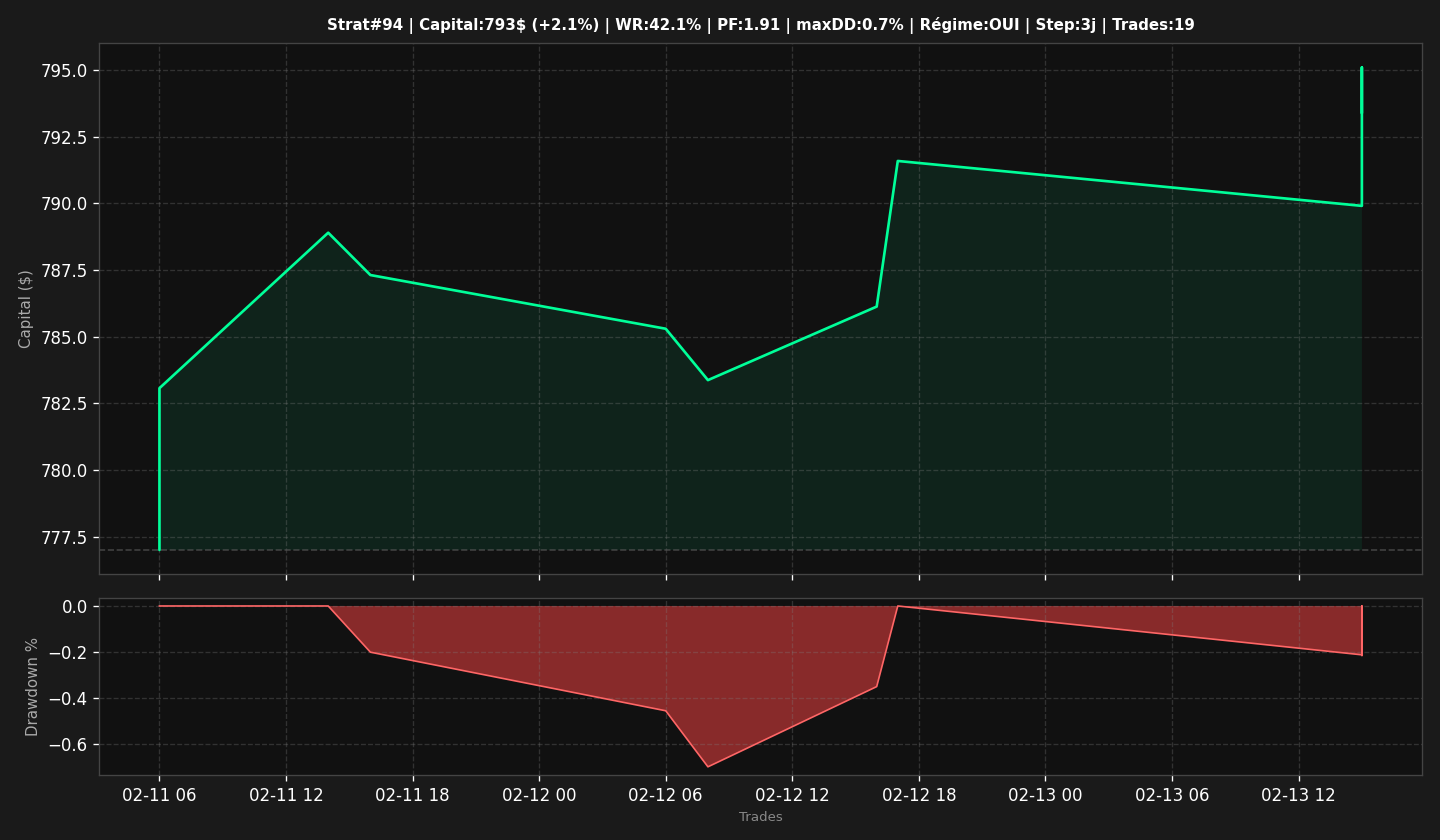Click the 787.5 capital axis label

tap(66, 271)
